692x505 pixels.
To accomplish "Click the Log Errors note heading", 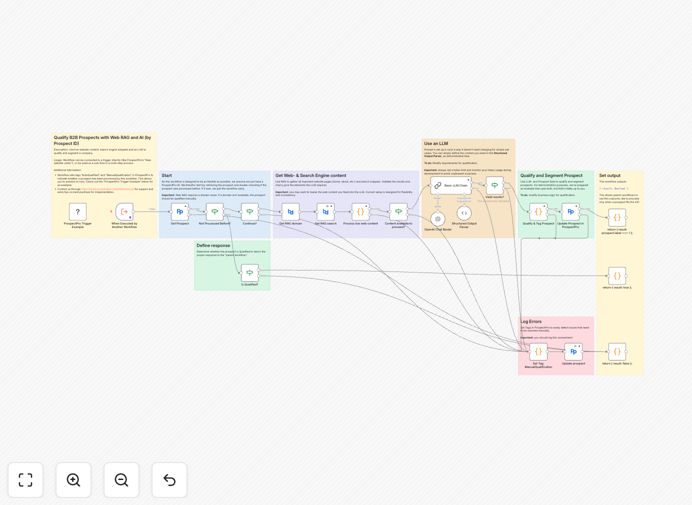I will pos(531,321).
